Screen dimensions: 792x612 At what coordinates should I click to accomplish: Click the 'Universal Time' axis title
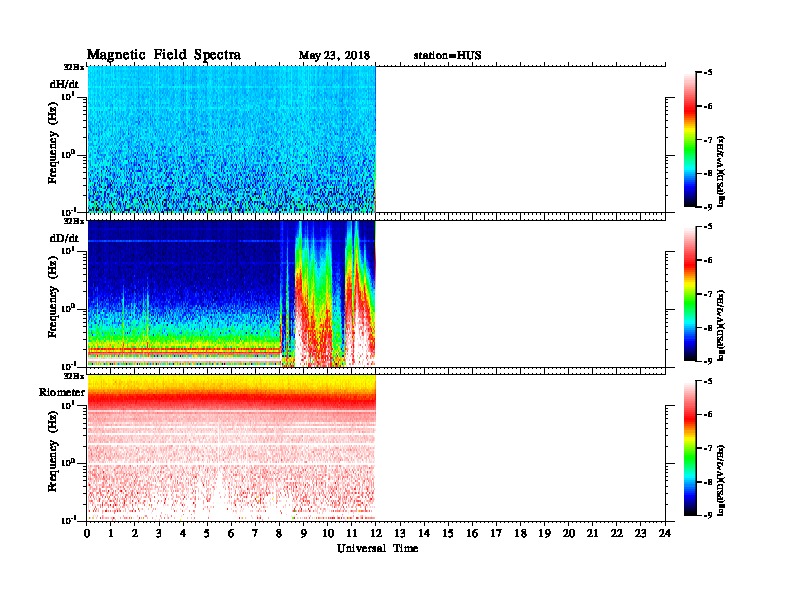377,548
